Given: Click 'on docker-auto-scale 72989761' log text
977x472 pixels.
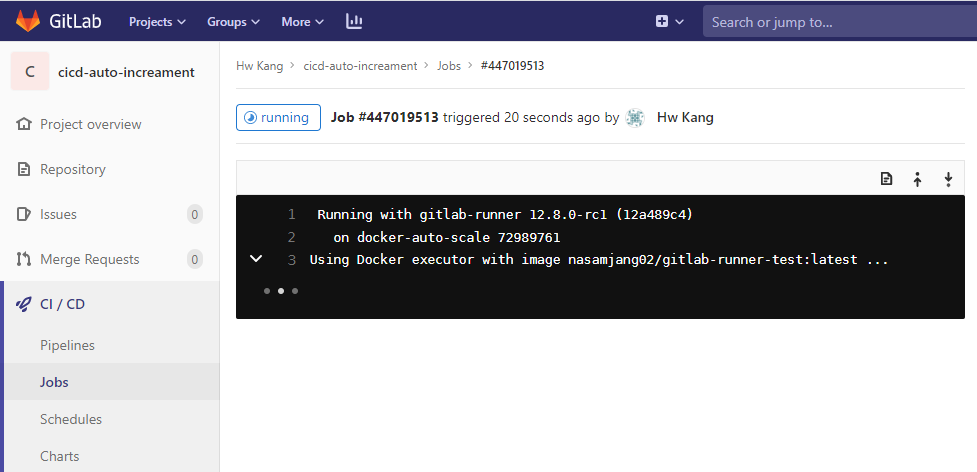Looking at the screenshot, I should 447,237.
